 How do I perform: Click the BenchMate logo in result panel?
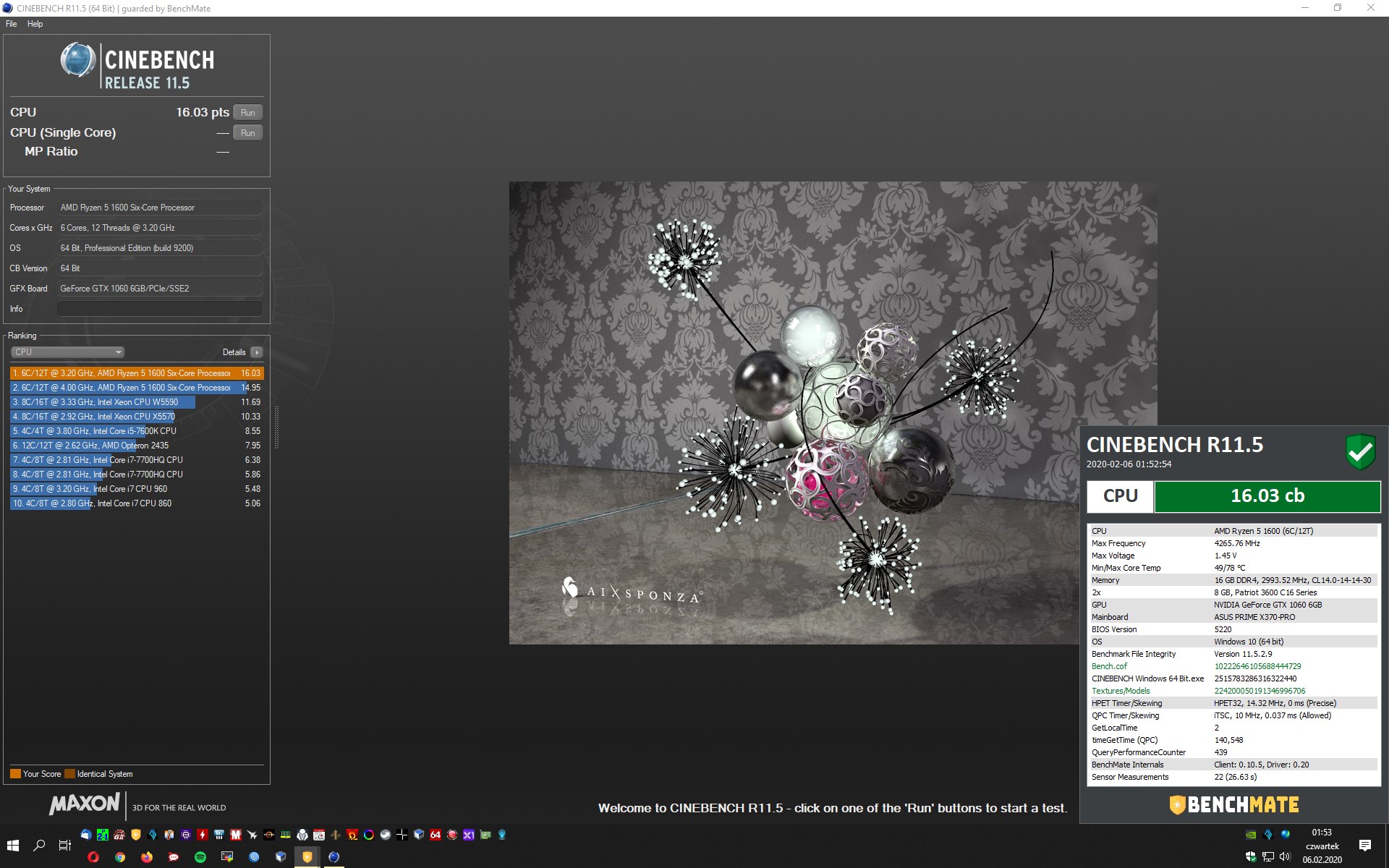coord(1234,805)
